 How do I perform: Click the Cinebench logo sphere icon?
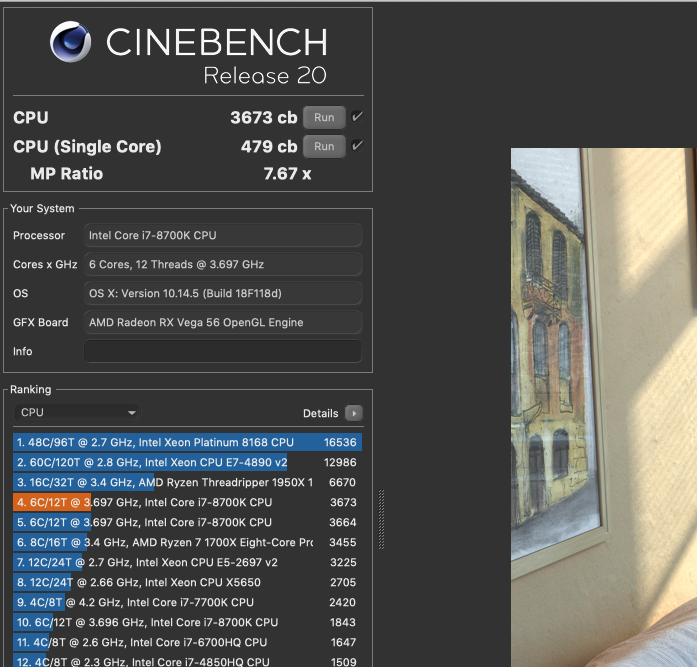pyautogui.click(x=71, y=41)
